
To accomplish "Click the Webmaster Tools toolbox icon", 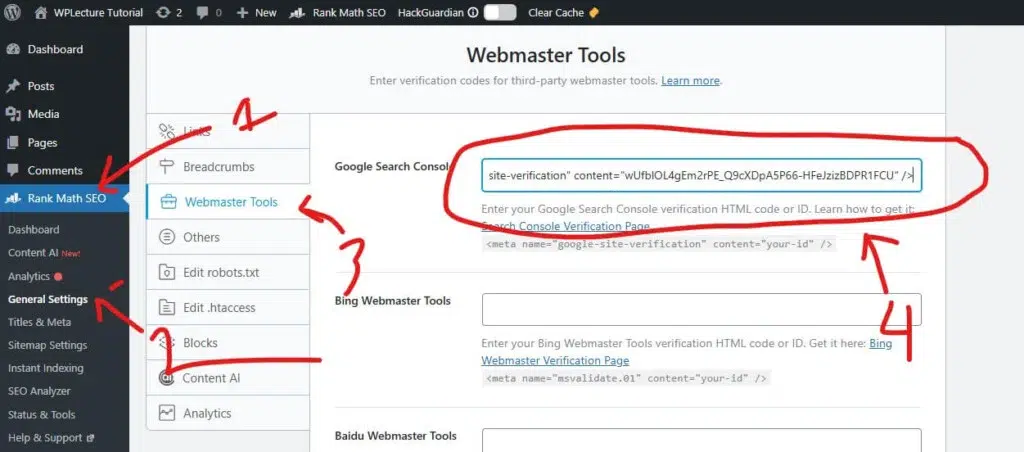I will [167, 202].
